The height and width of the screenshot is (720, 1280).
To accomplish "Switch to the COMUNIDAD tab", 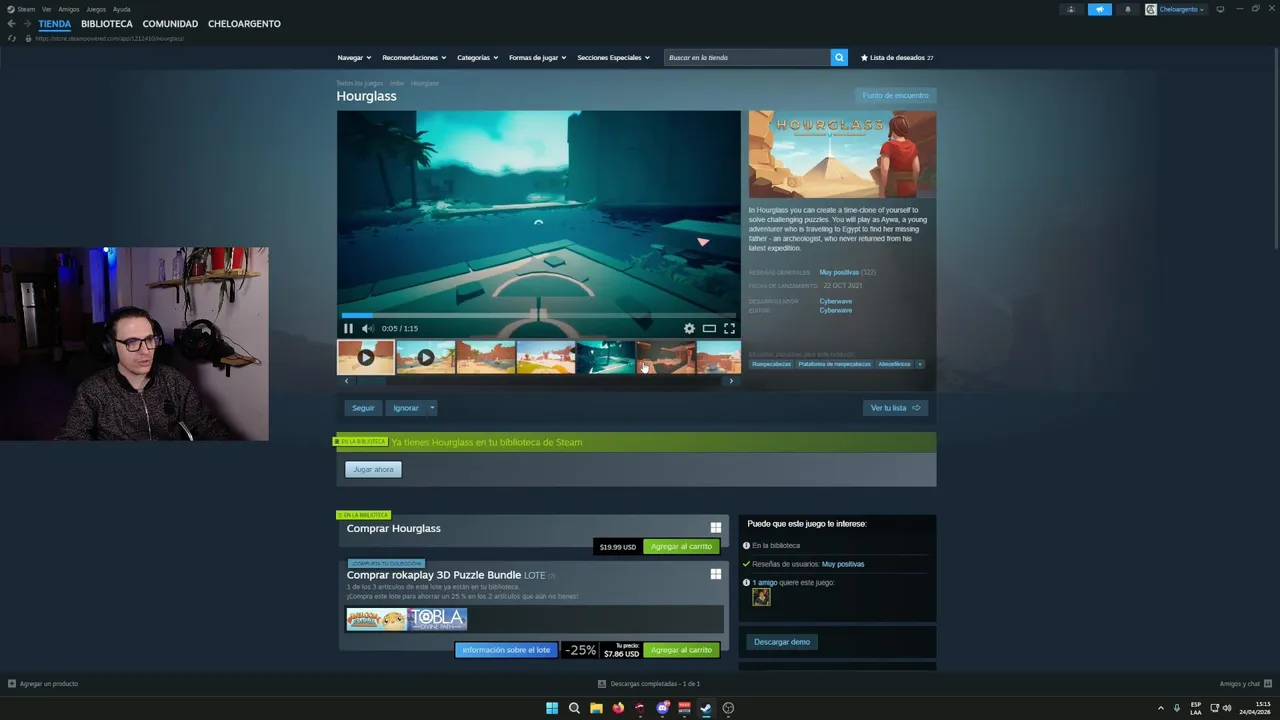I will pyautogui.click(x=170, y=24).
